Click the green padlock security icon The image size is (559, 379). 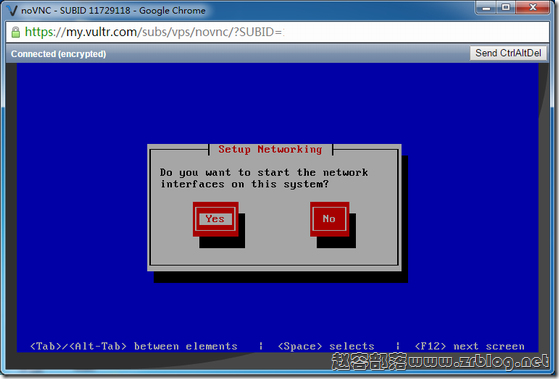[x=16, y=32]
